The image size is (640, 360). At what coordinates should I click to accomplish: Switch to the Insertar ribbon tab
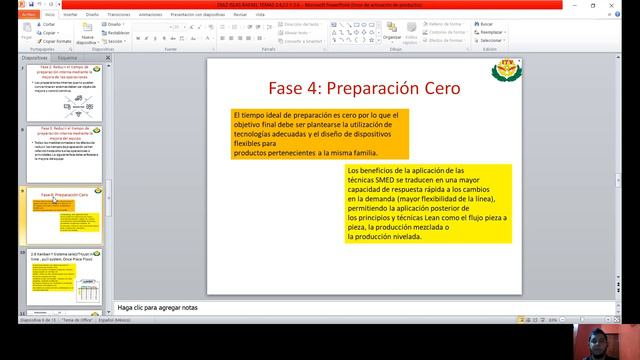pyautogui.click(x=70, y=14)
